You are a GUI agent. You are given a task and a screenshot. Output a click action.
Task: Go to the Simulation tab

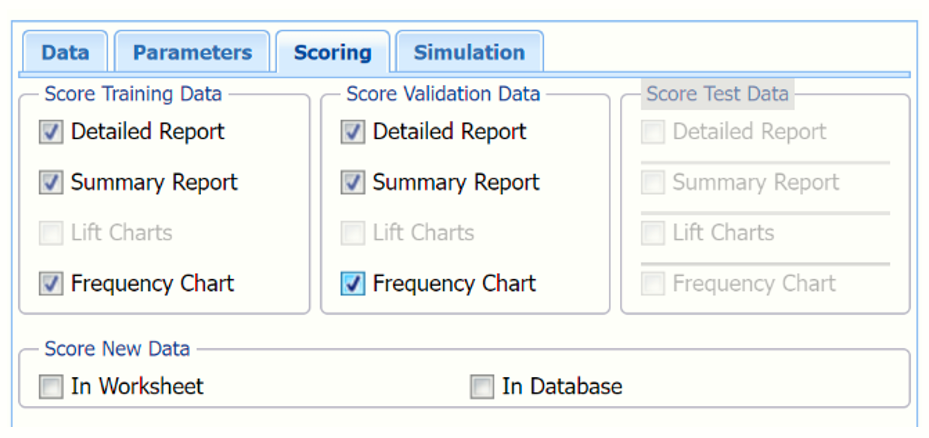click(469, 53)
